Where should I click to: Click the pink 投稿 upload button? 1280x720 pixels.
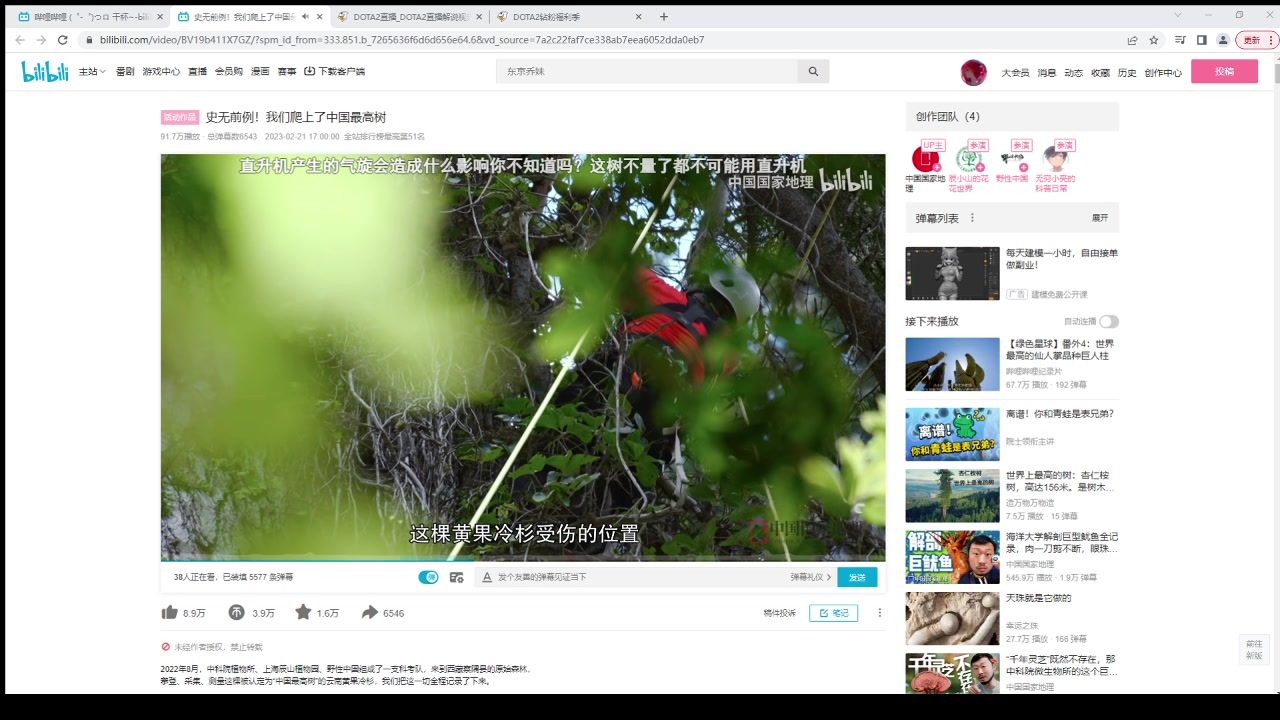[1223, 71]
